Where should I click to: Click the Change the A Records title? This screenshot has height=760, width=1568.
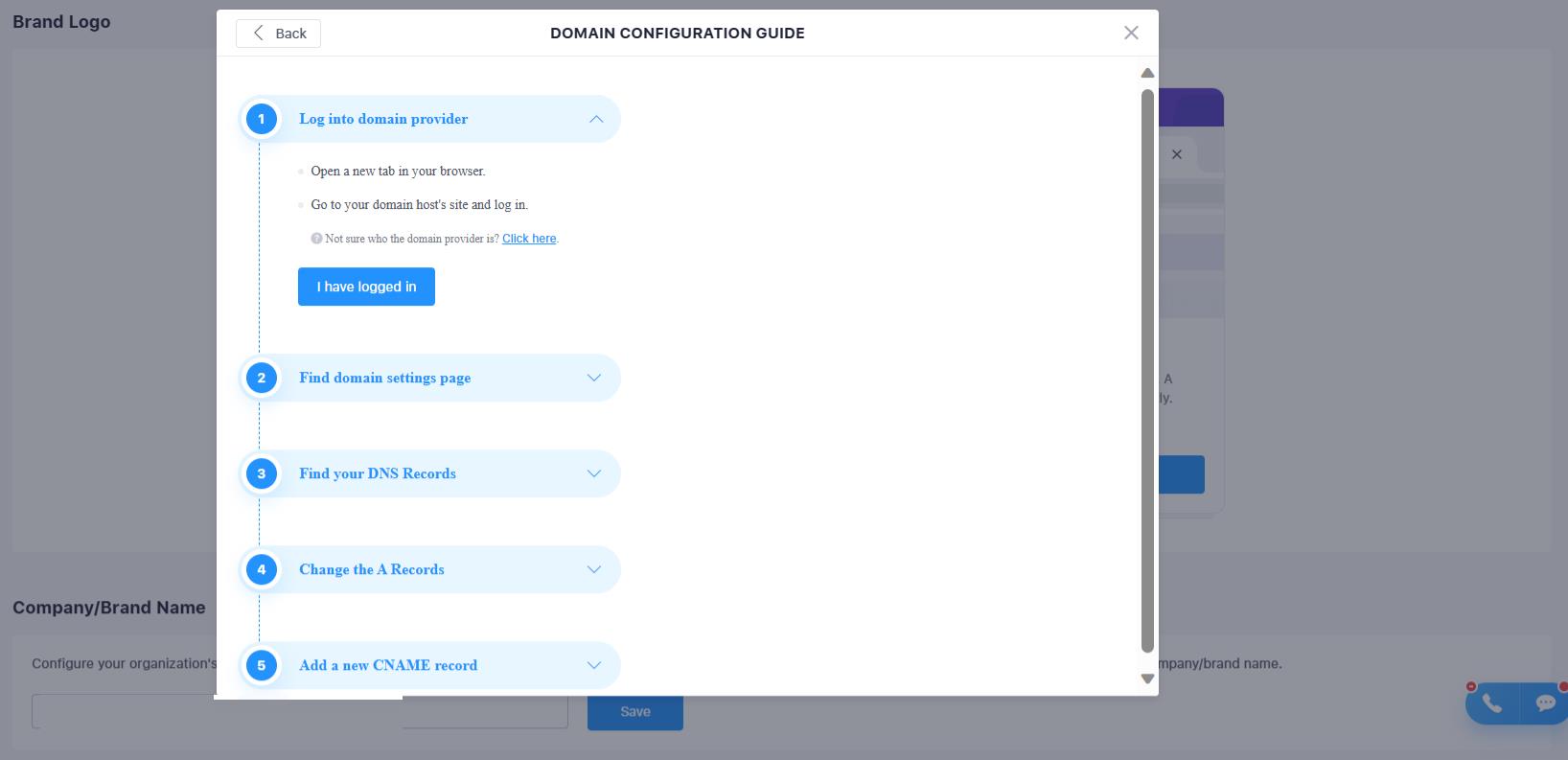tap(372, 569)
